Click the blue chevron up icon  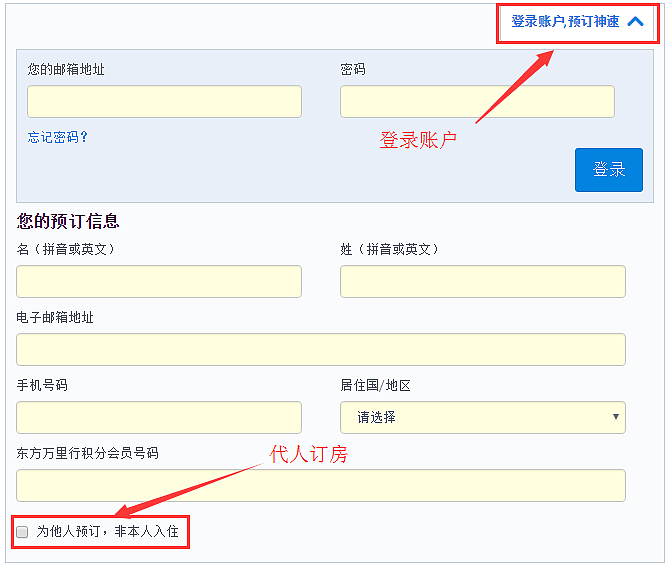[635, 22]
